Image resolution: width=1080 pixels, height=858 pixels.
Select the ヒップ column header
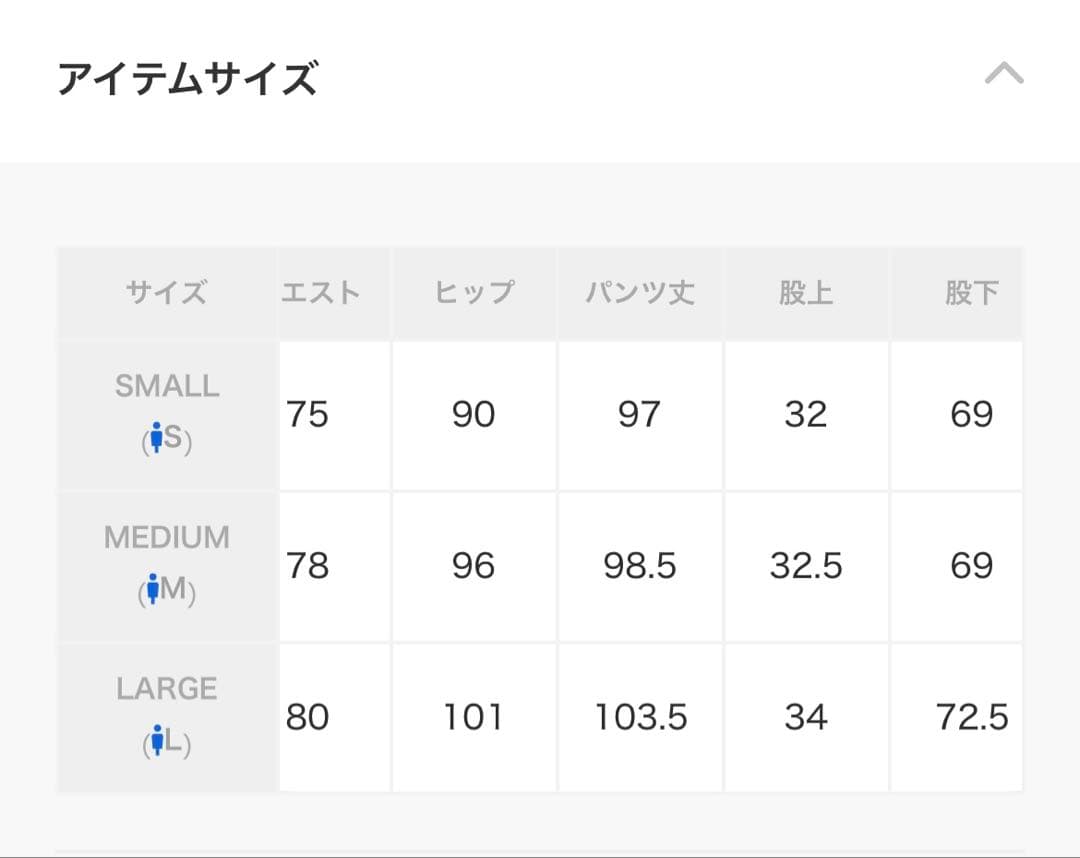click(x=474, y=292)
